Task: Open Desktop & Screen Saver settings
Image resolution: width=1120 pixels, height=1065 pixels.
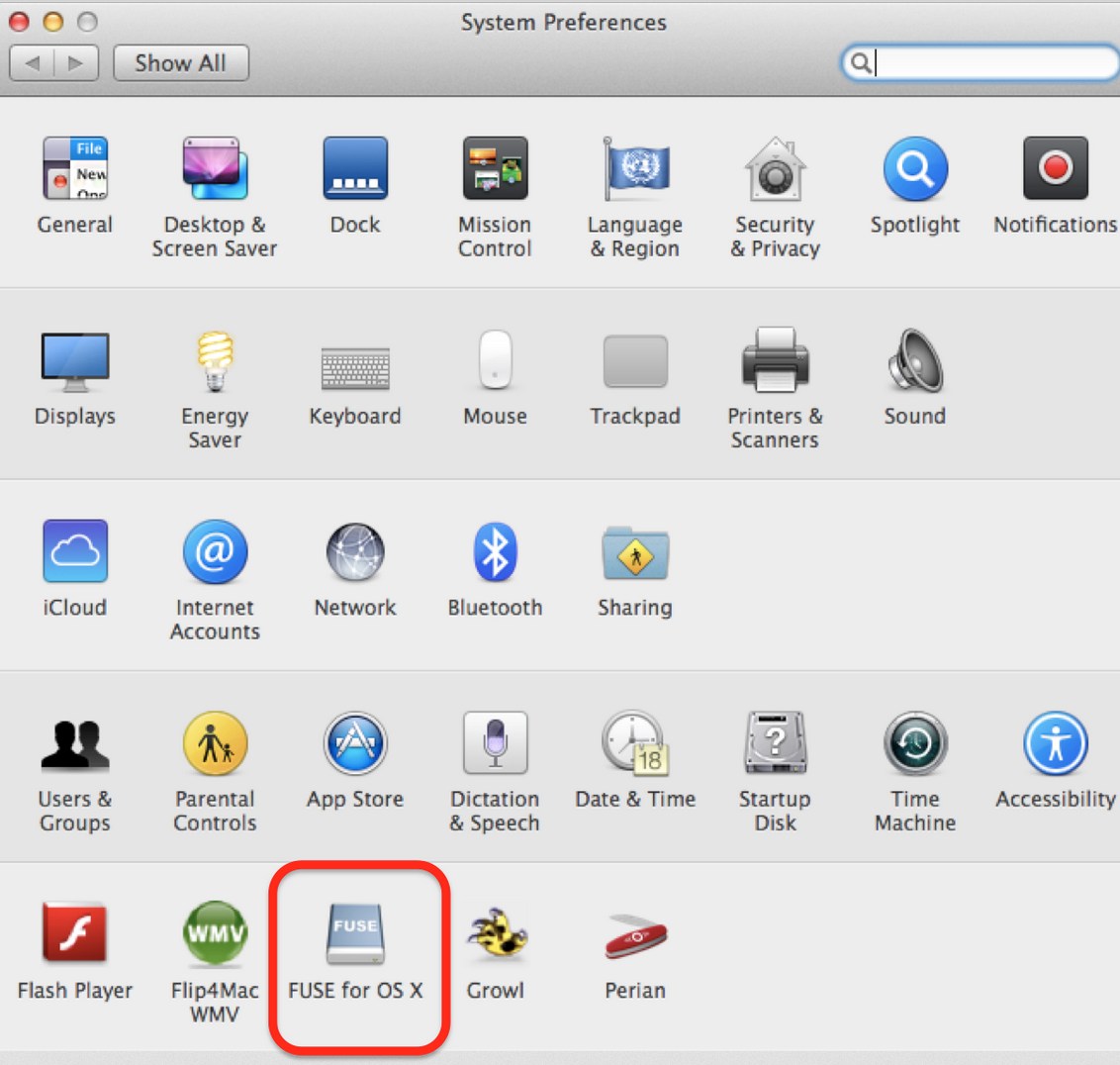Action: click(x=215, y=168)
